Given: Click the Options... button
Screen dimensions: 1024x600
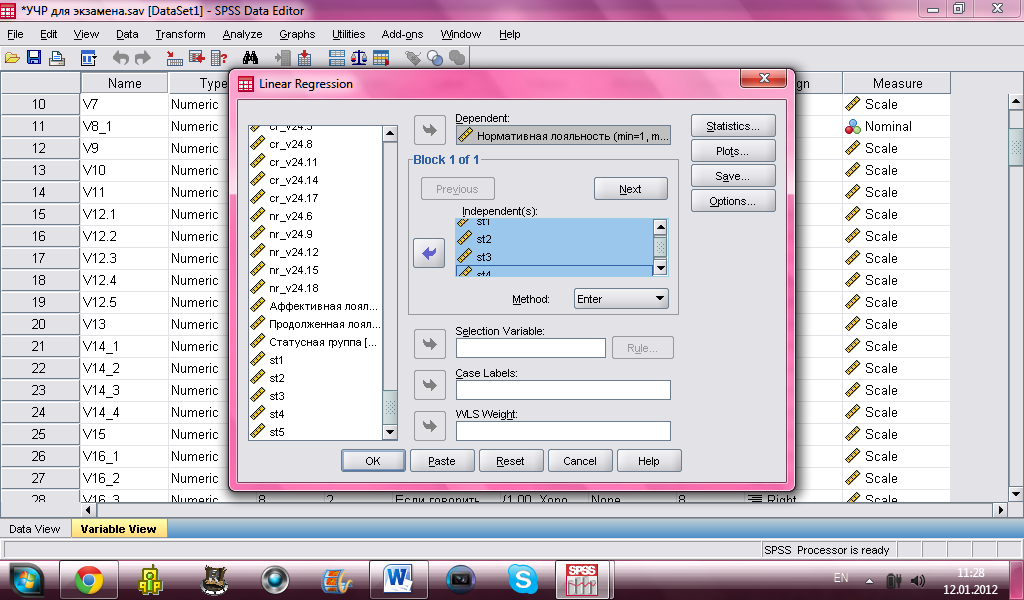Looking at the screenshot, I should pyautogui.click(x=733, y=201).
